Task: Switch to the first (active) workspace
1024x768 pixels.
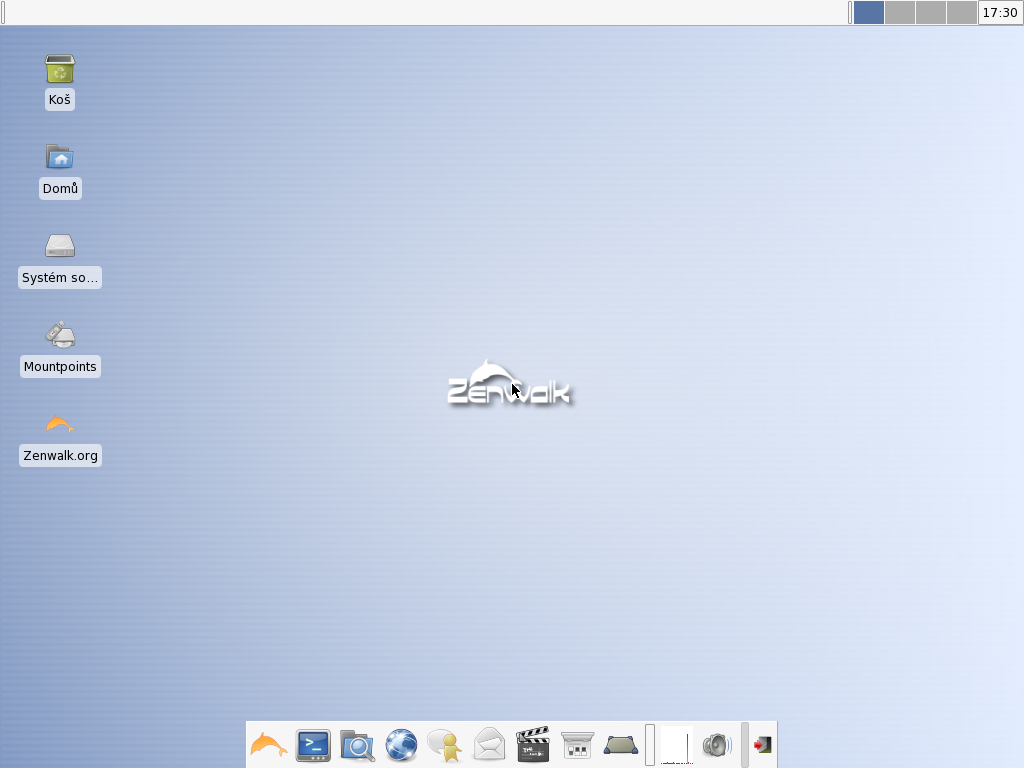Action: (869, 12)
